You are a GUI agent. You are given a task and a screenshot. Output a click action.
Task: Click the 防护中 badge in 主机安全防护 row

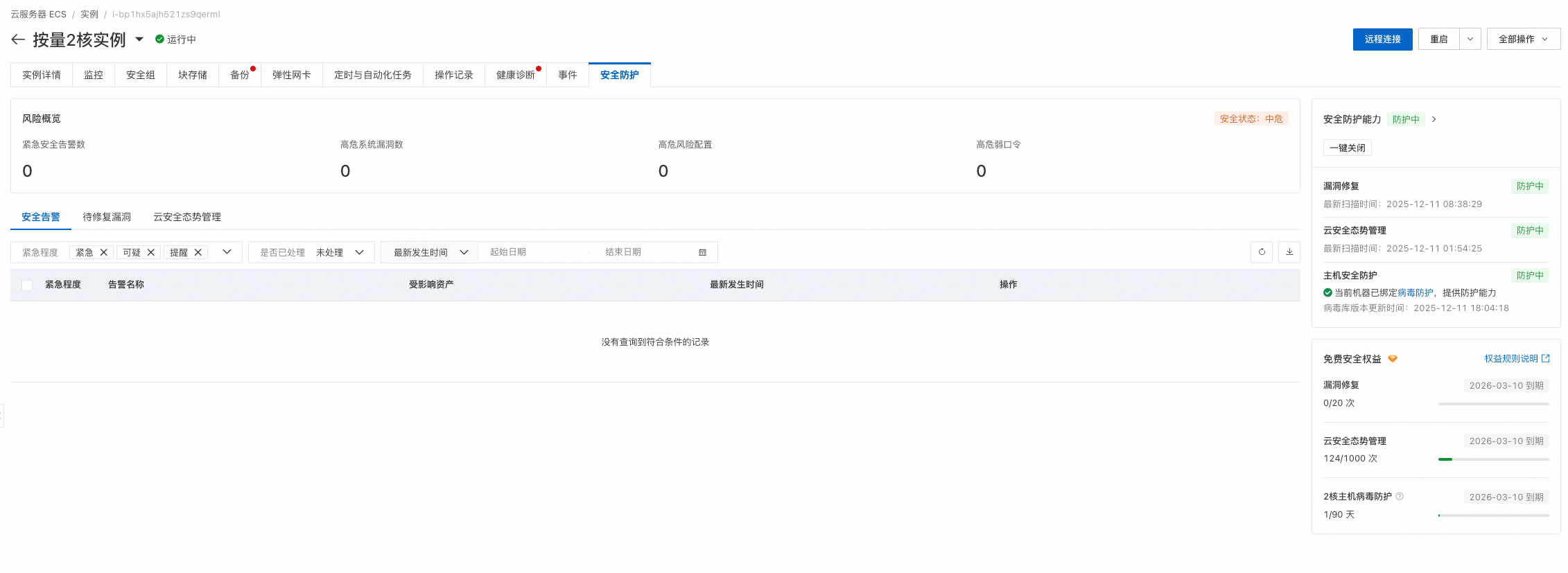click(1530, 276)
